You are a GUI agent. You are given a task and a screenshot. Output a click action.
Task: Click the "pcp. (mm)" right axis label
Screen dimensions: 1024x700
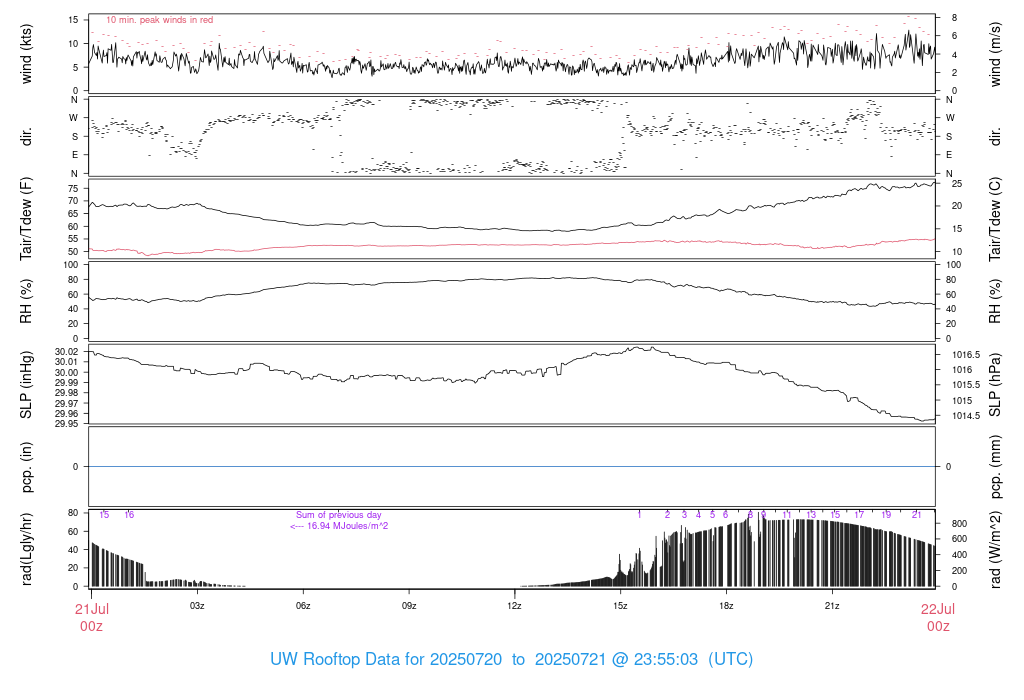pos(997,467)
